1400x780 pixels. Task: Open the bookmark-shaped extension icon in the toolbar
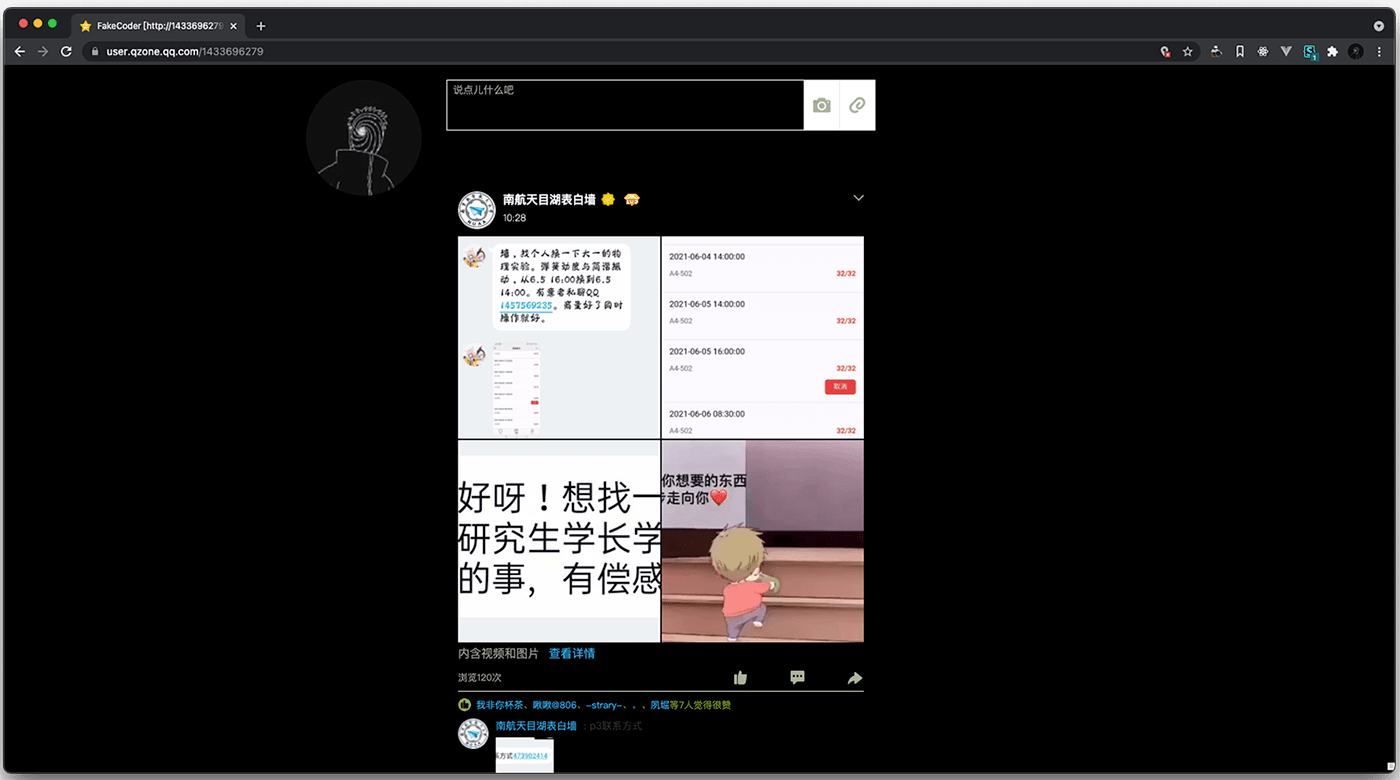[1240, 51]
